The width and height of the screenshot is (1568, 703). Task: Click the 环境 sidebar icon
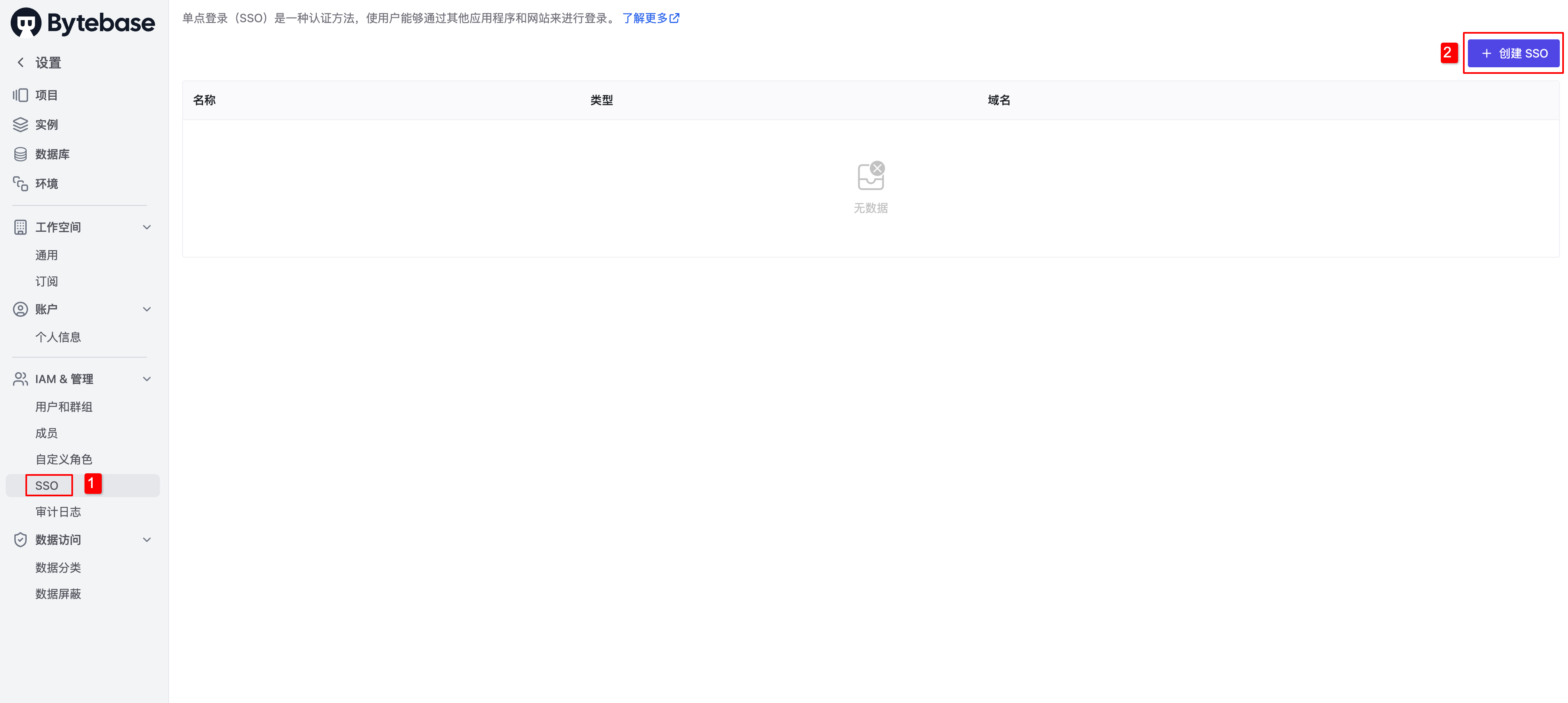pyautogui.click(x=20, y=183)
